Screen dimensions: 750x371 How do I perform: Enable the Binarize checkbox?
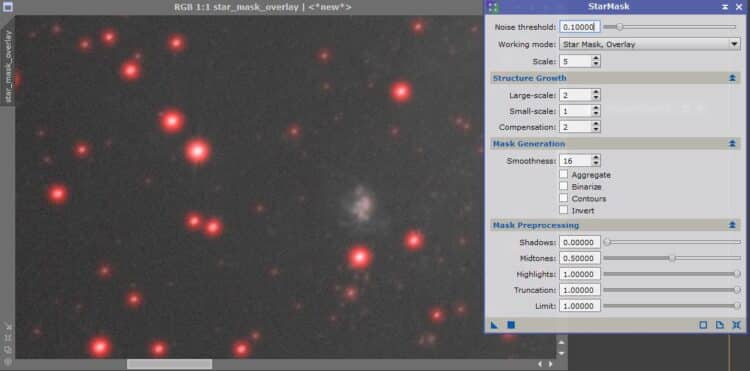coord(563,186)
